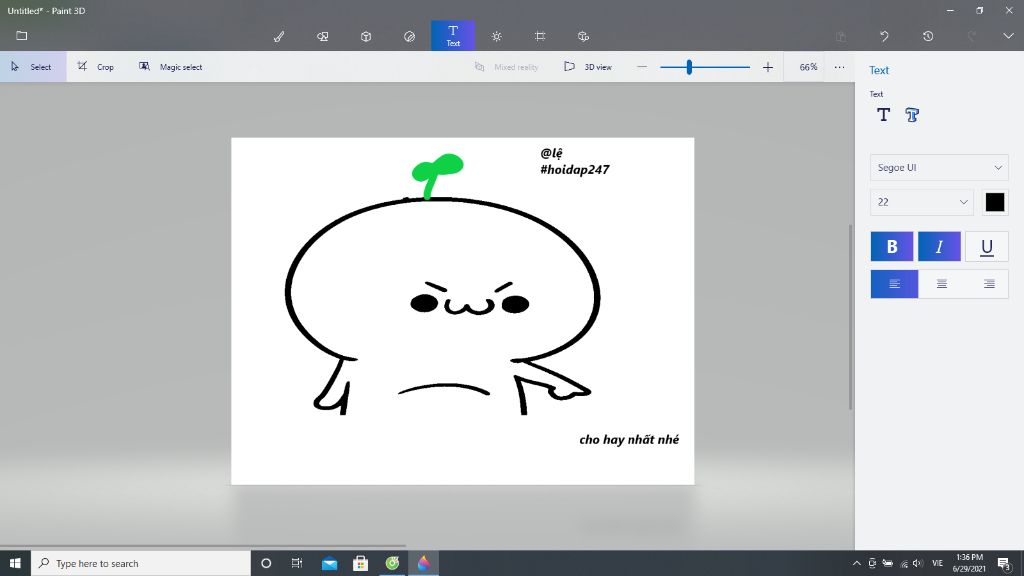This screenshot has width=1024, height=576.
Task: Select the 2D text option
Action: pos(884,115)
